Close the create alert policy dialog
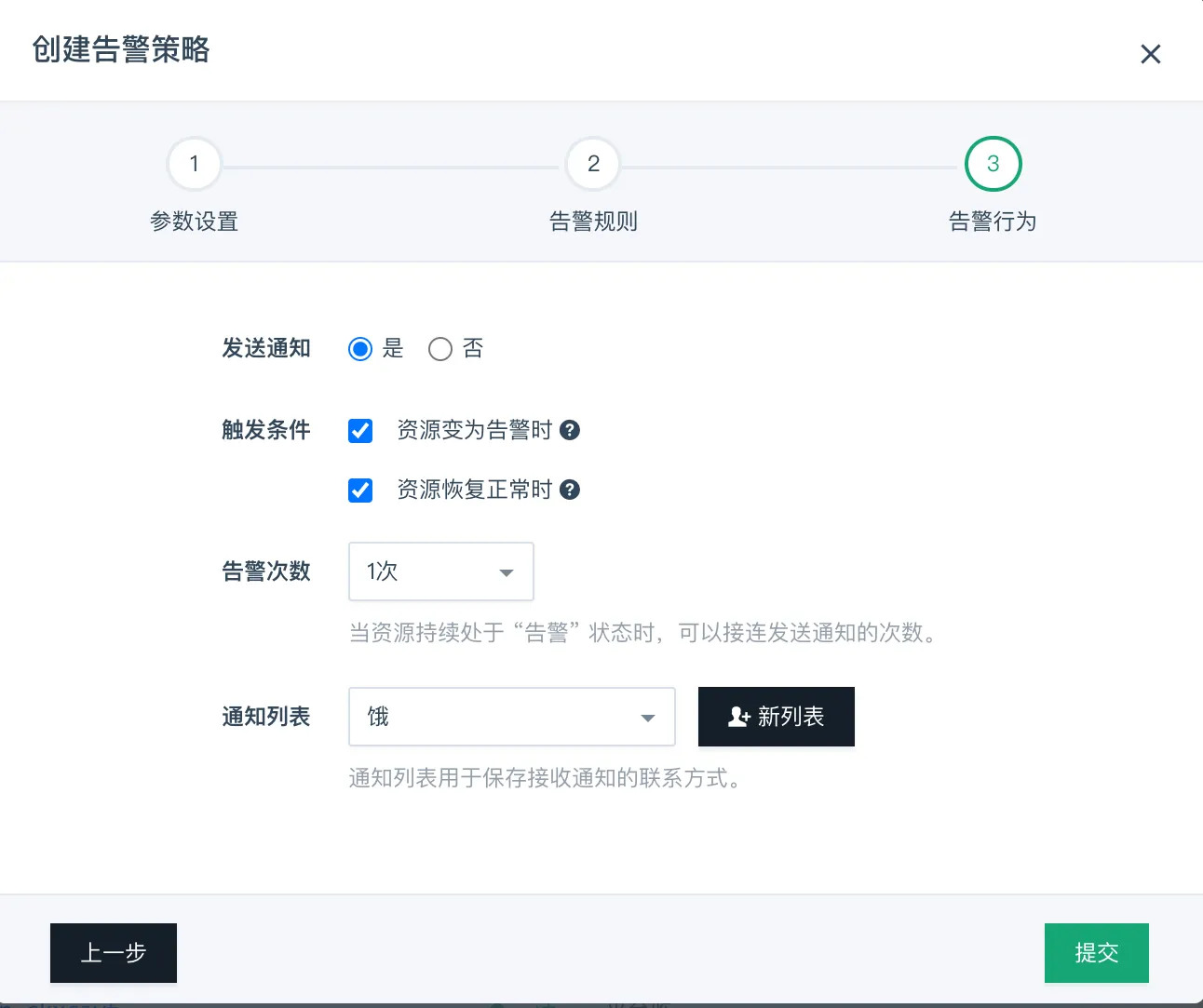 pos(1150,54)
